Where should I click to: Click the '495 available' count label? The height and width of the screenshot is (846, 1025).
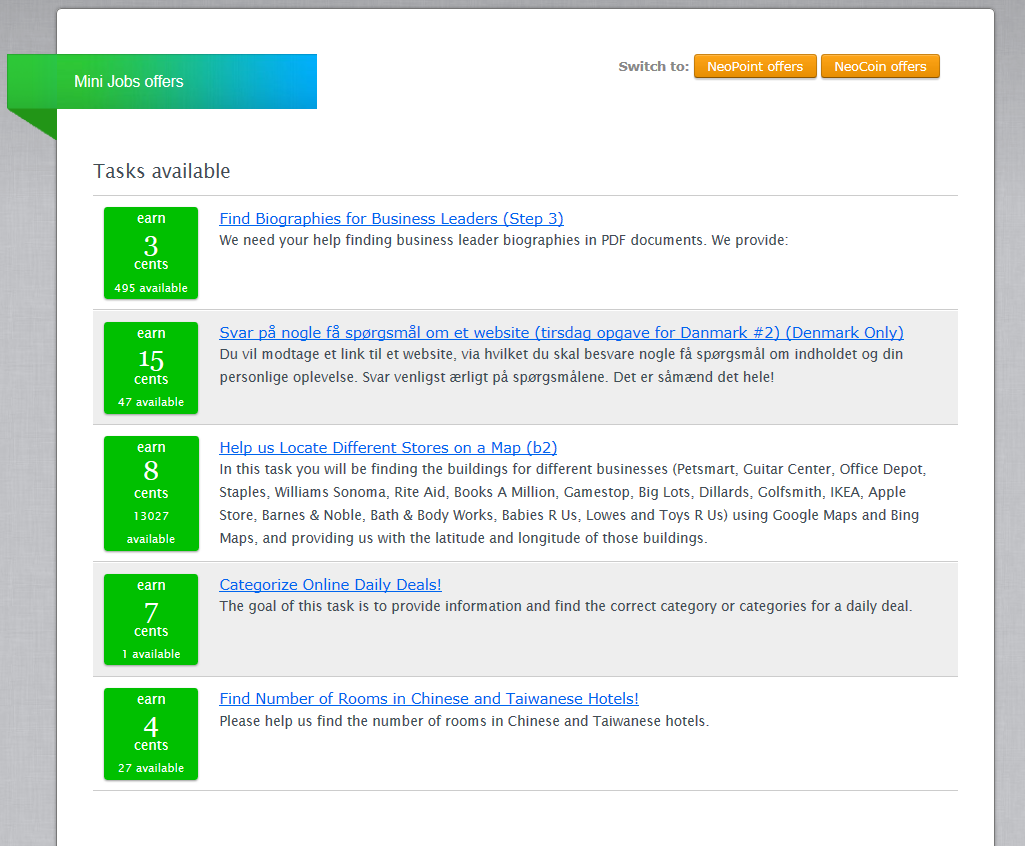[151, 288]
